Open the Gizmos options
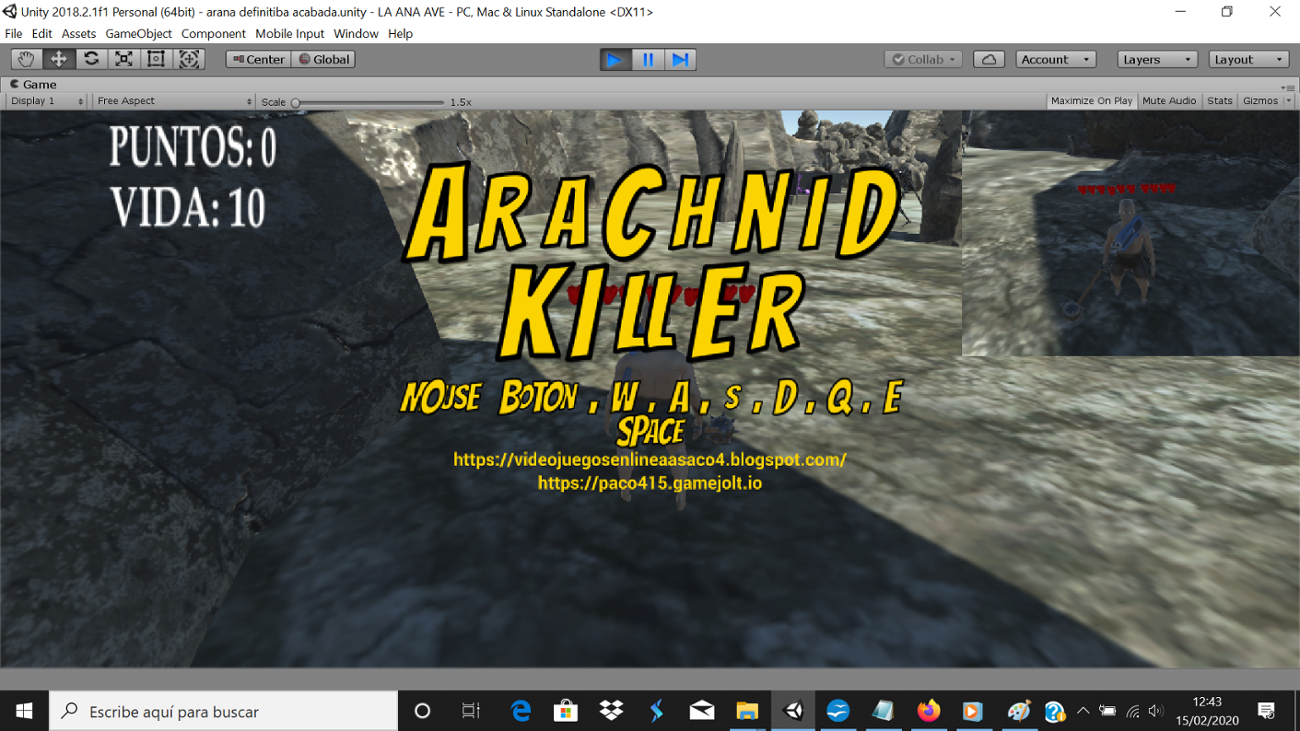The height and width of the screenshot is (731, 1300). pos(1262,100)
